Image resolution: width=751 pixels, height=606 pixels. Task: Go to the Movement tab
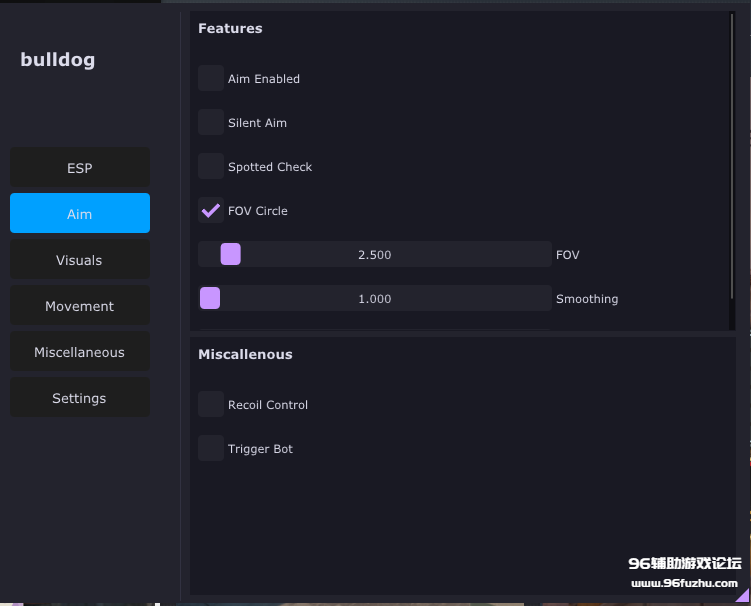(80, 306)
